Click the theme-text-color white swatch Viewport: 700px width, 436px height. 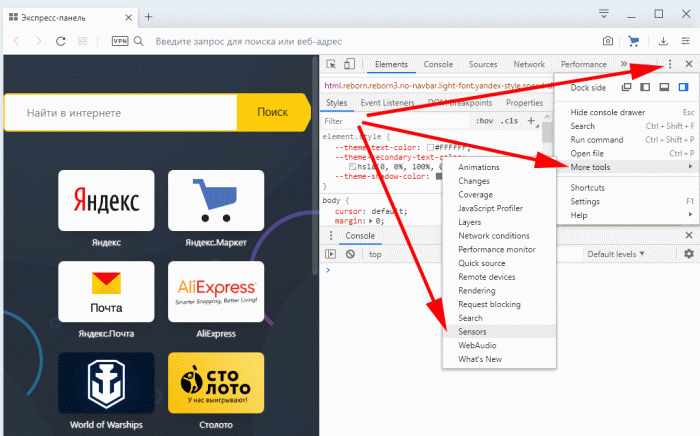coord(430,147)
